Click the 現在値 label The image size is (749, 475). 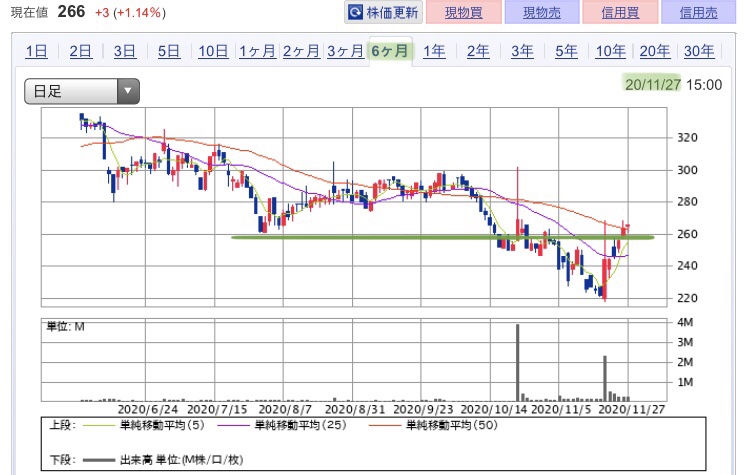click(30, 12)
